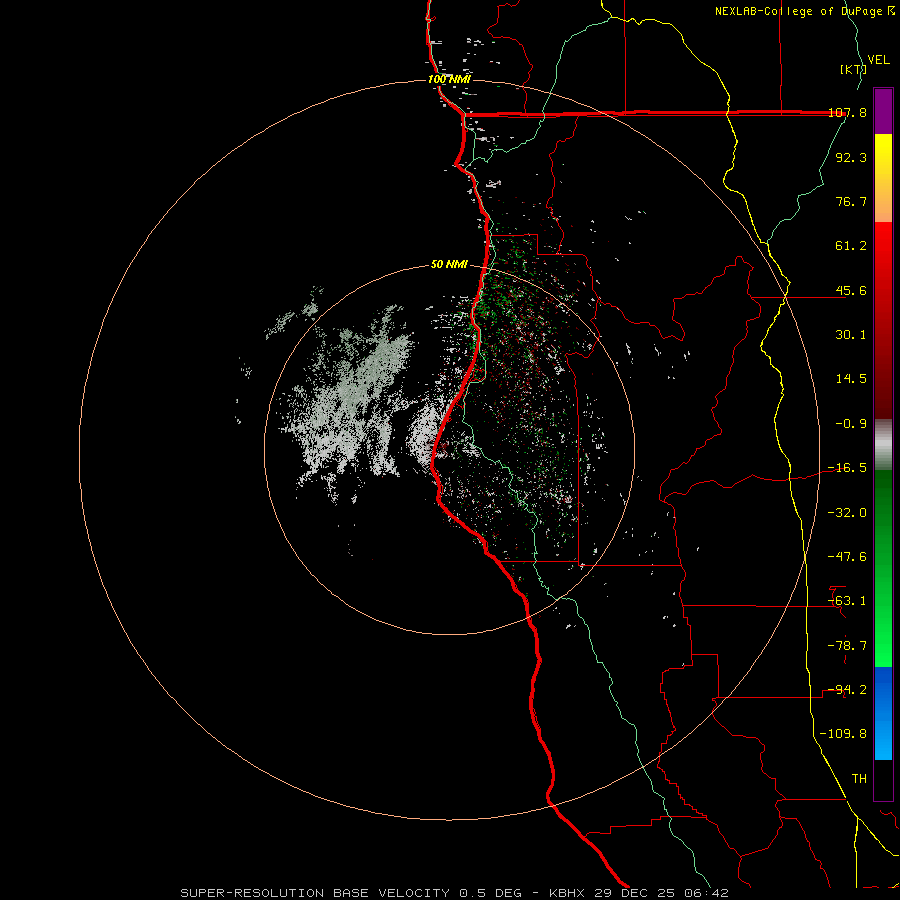Click the VEL legend title
The width and height of the screenshot is (900, 900).
click(x=879, y=60)
